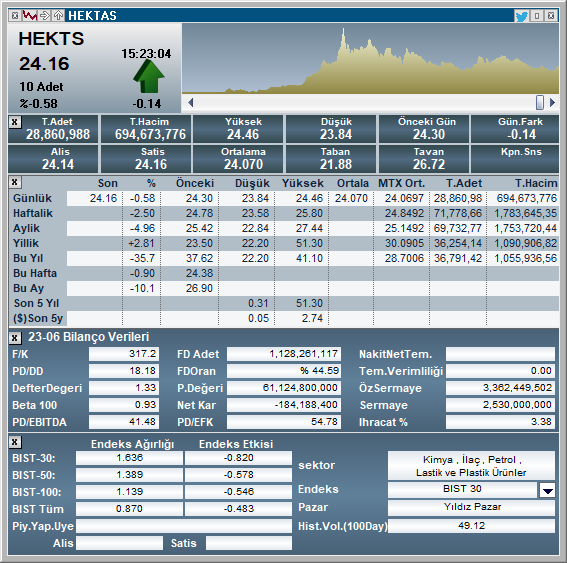Collapse the 23-06 Bilanço Verileri panel
The width and height of the screenshot is (567, 563).
click(14, 338)
